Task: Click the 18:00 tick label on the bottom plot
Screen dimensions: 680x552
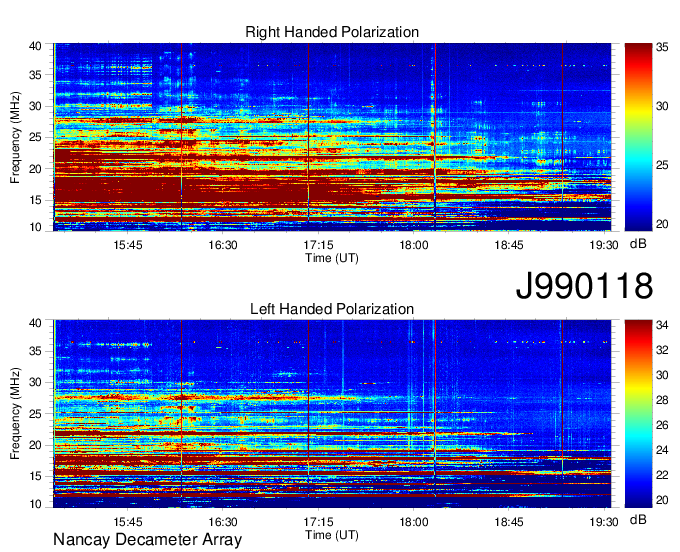Action: coord(414,522)
